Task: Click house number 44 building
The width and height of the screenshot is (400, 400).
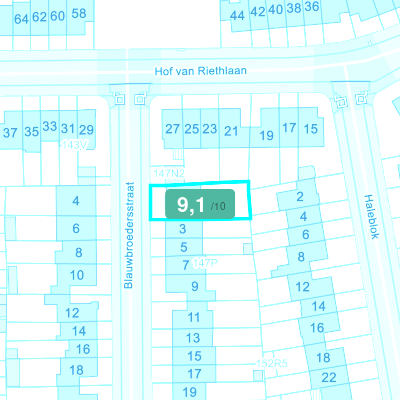Action: click(x=237, y=15)
